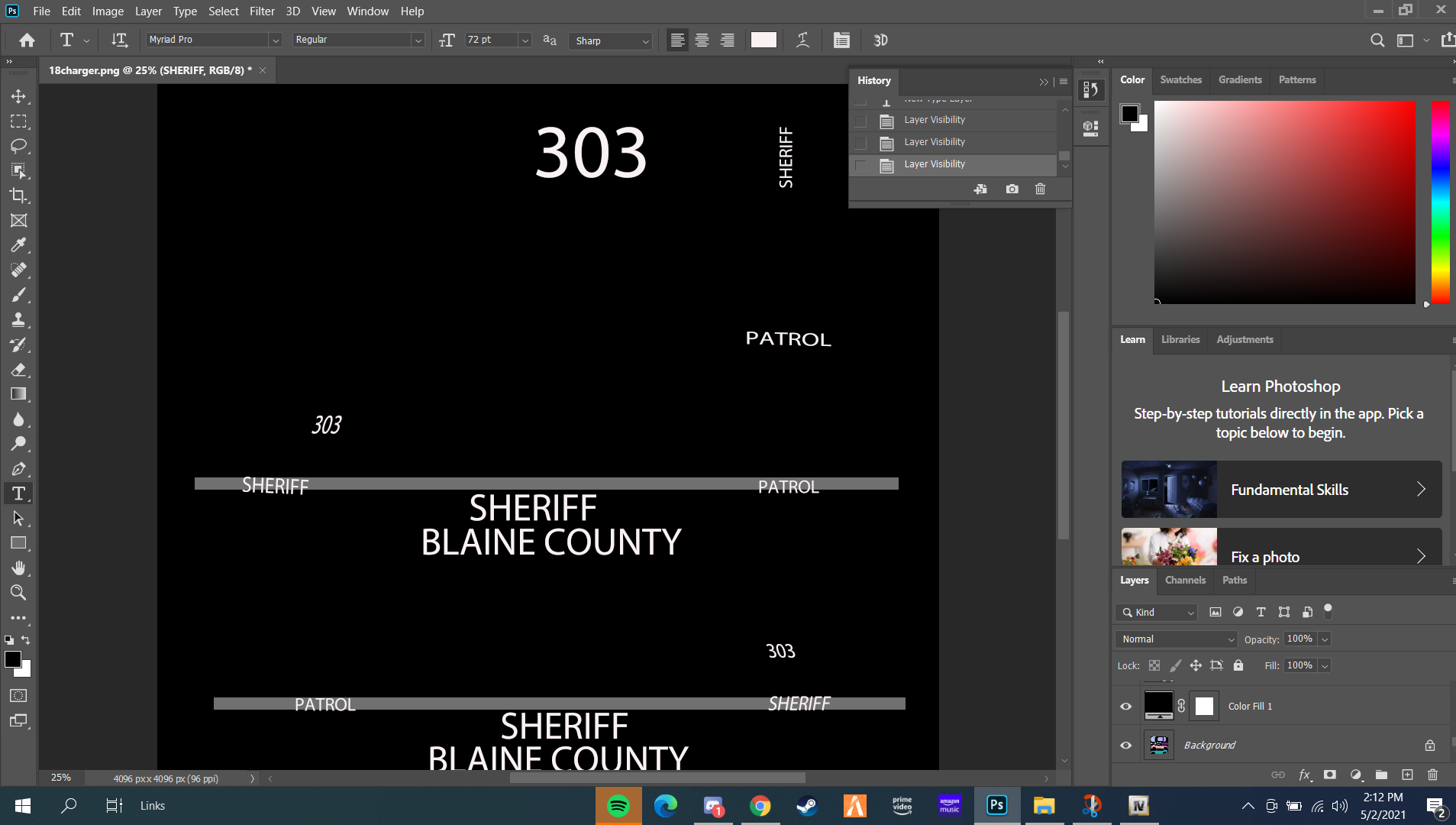This screenshot has width=1456, height=825.
Task: Open the Filter menu
Action: click(262, 11)
